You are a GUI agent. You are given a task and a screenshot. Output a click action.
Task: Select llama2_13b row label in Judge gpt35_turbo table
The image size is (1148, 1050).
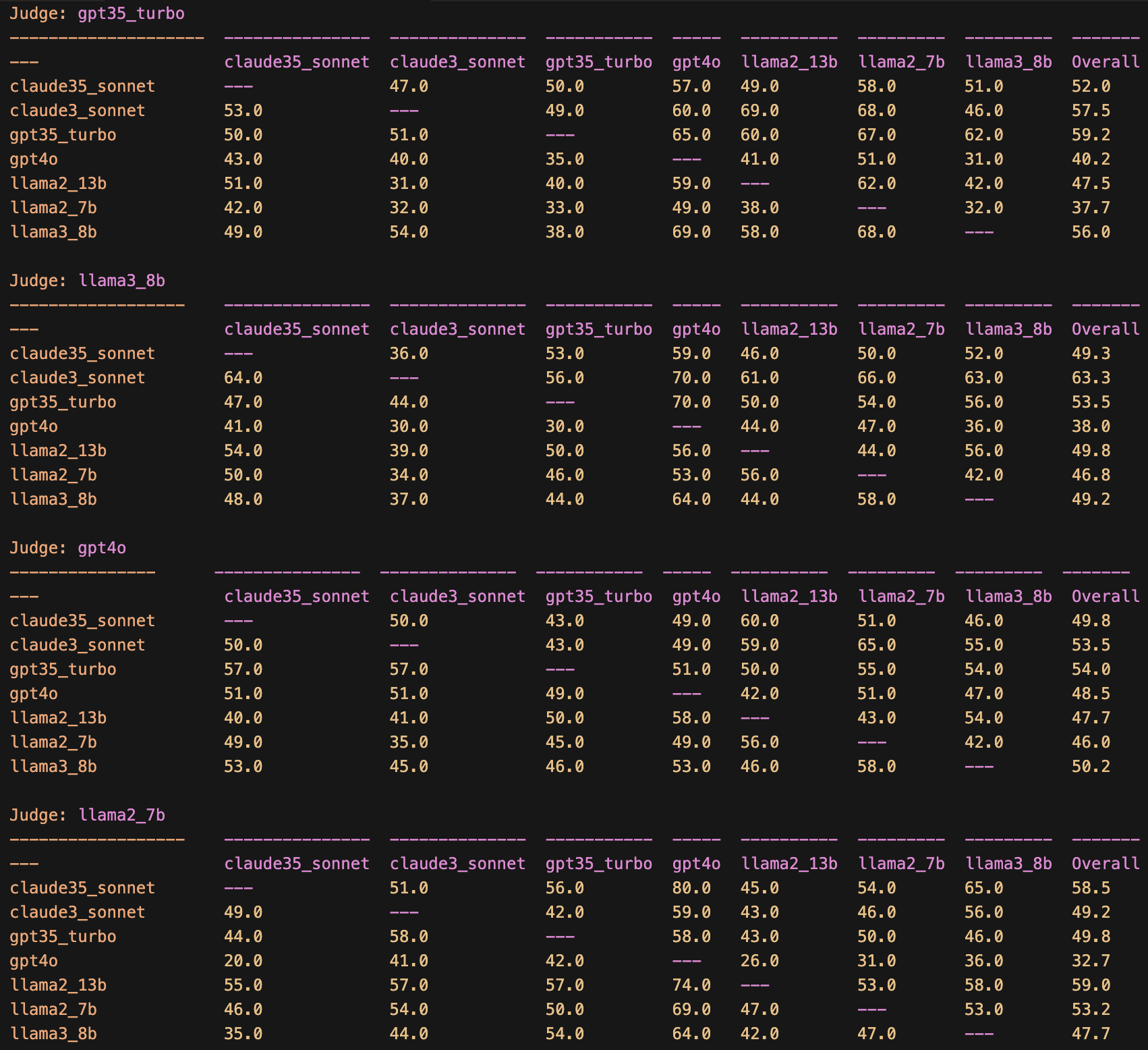point(58,184)
